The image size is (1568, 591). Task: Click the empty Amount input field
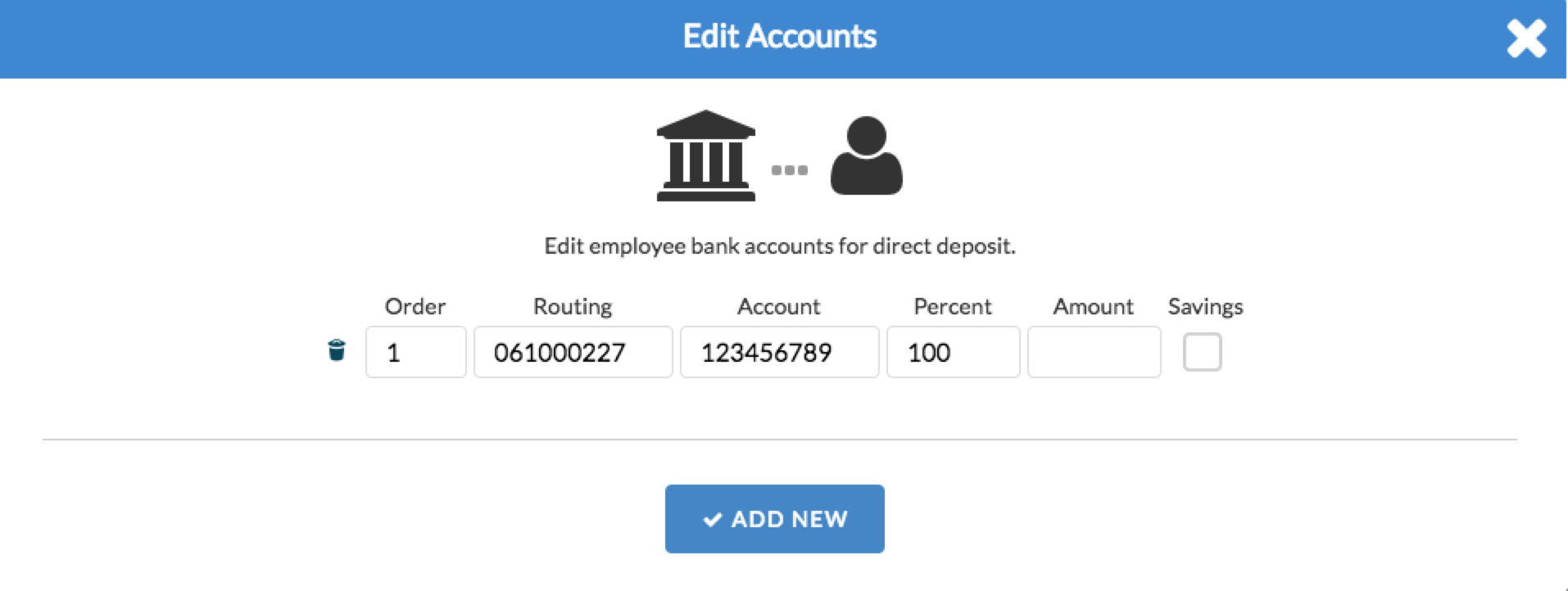point(1094,352)
